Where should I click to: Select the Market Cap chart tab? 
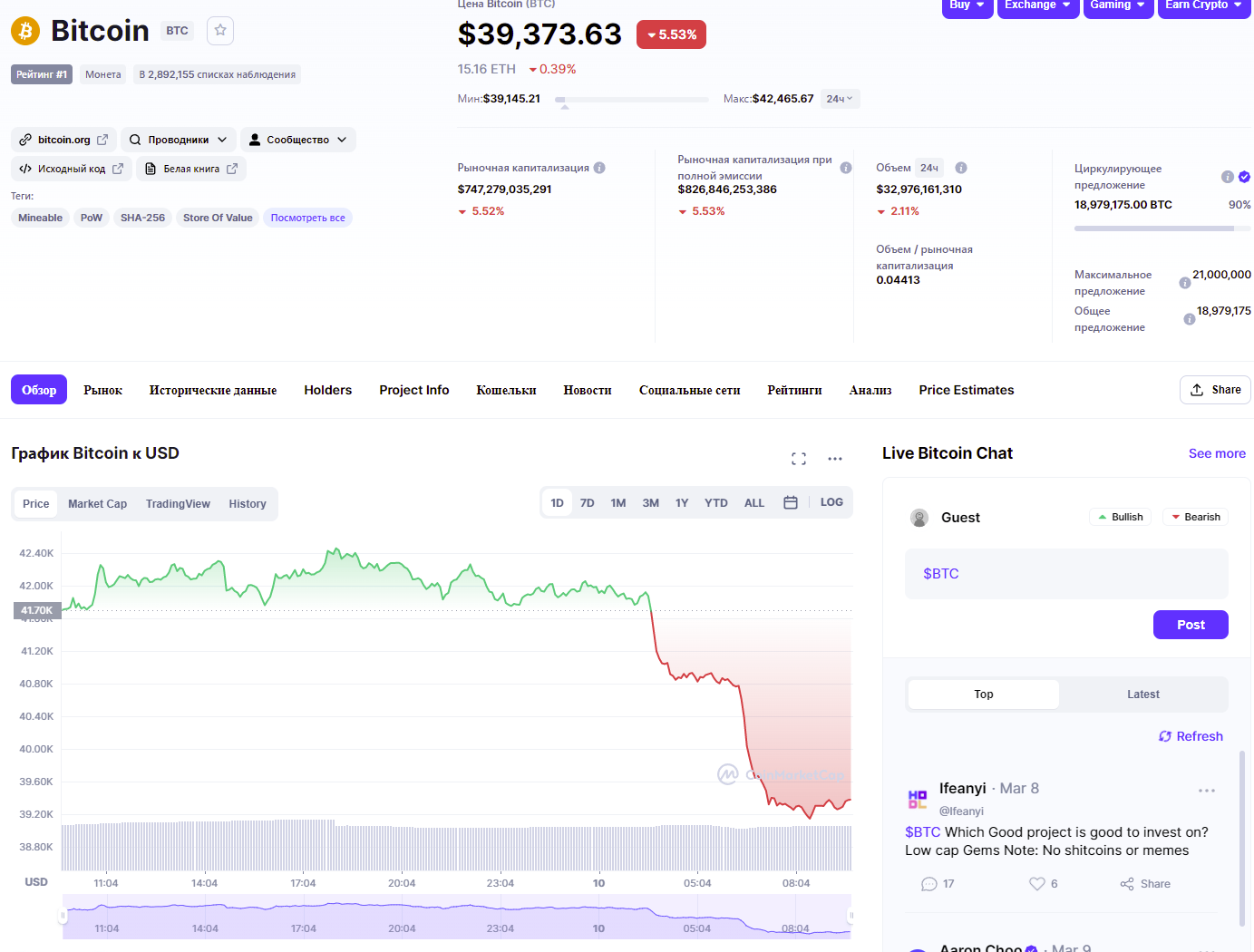[x=97, y=504]
